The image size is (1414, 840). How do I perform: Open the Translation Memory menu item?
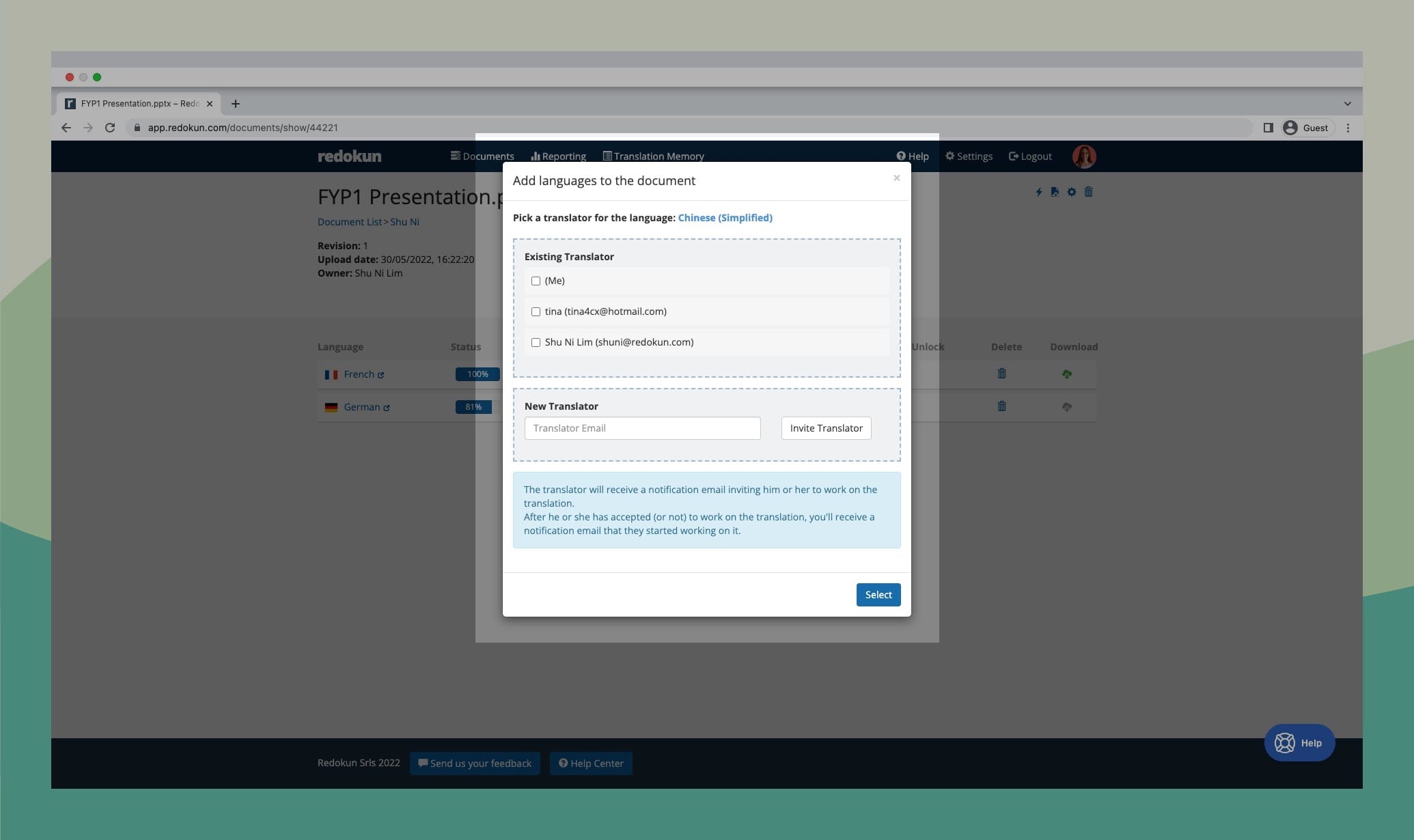(x=653, y=156)
